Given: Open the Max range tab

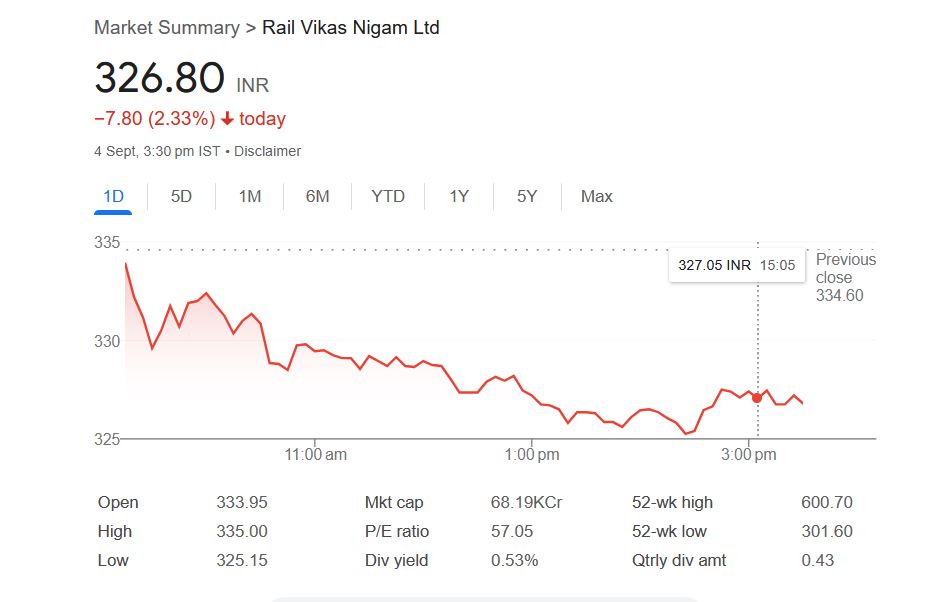Looking at the screenshot, I should click(596, 196).
